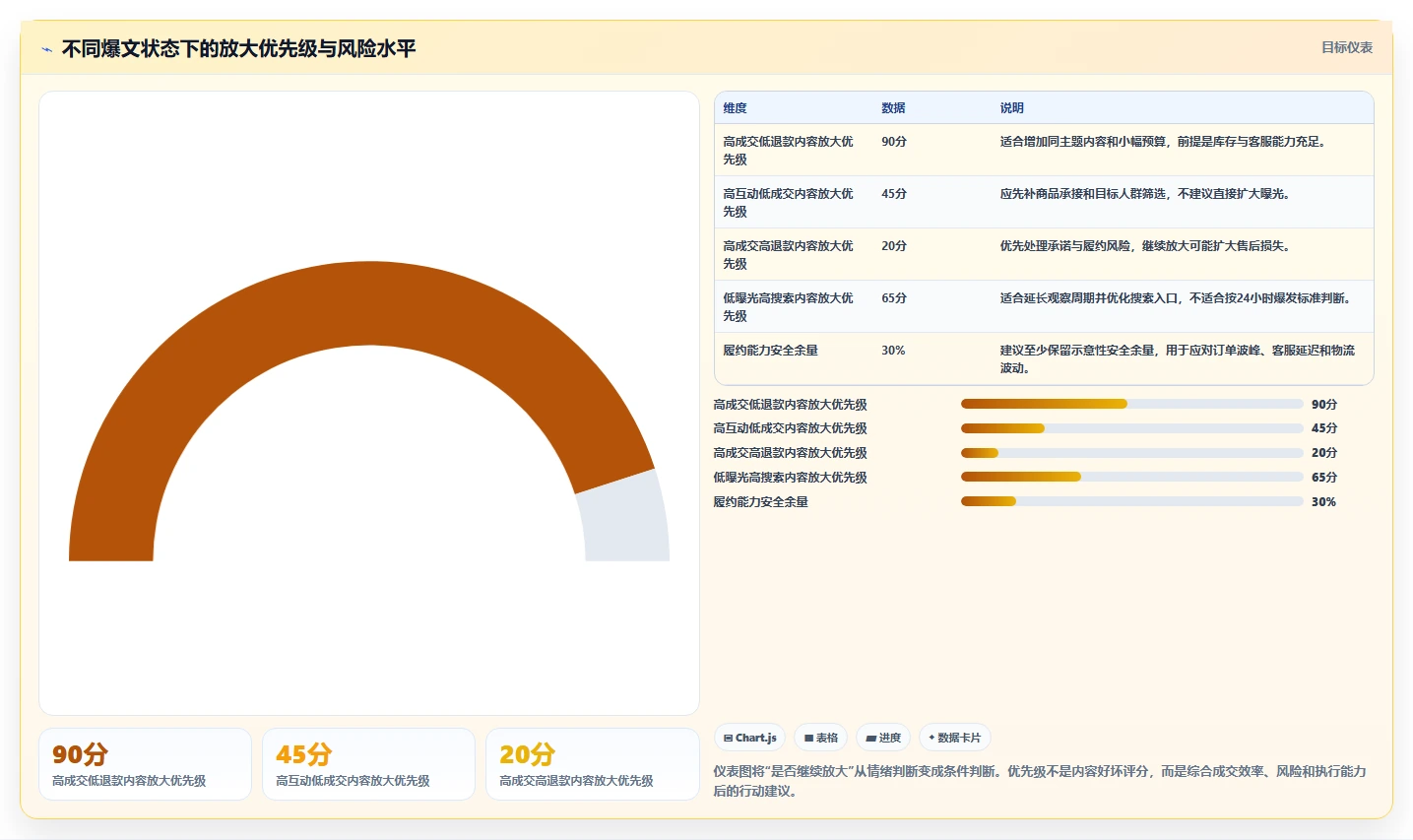This screenshot has width=1413, height=840.
Task: Click progress label 高互动低成交内容放大优先级
Action: 790,428
